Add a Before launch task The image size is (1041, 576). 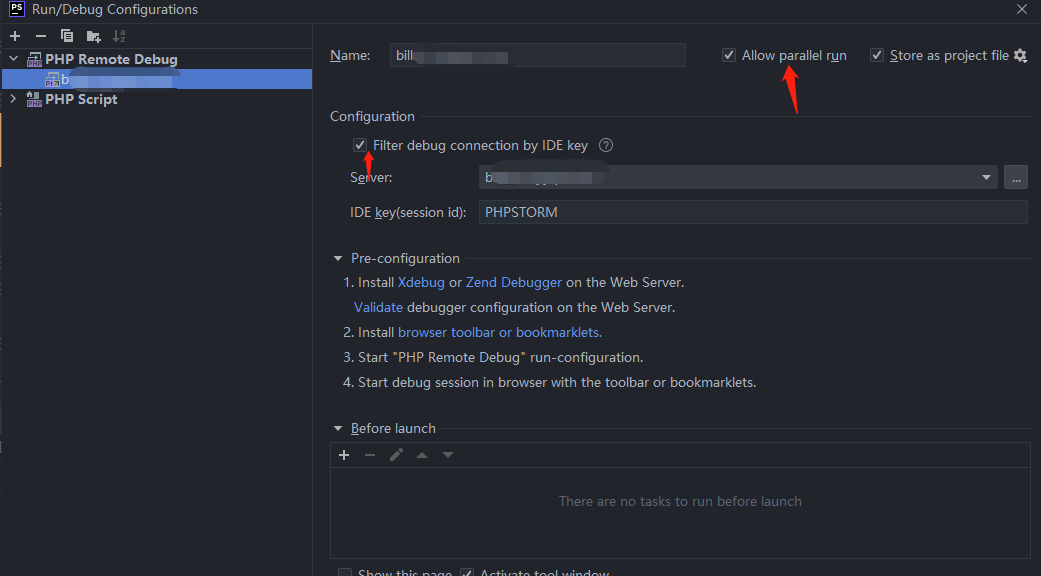(344, 455)
